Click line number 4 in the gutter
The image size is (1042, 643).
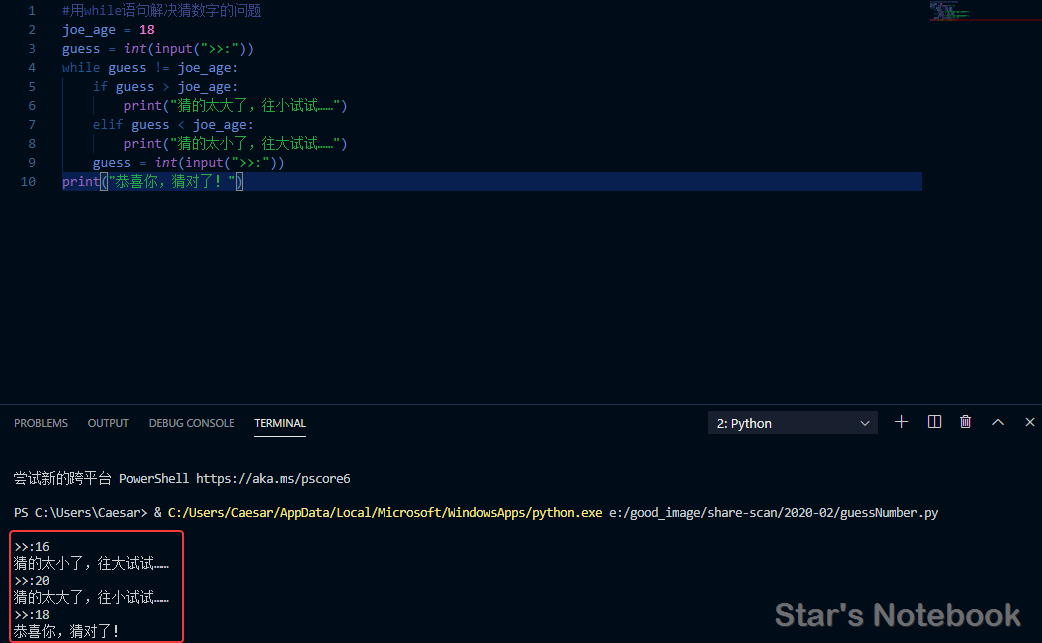32,68
